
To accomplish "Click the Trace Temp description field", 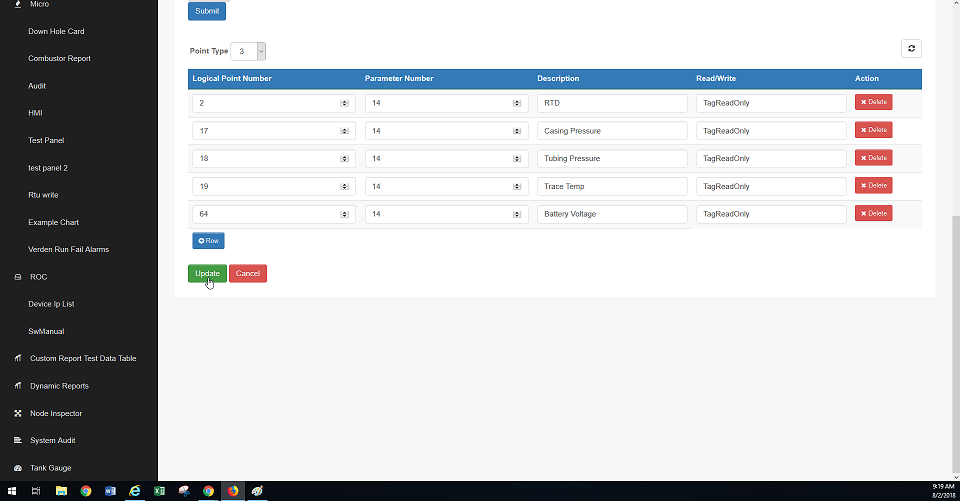I will [x=612, y=186].
